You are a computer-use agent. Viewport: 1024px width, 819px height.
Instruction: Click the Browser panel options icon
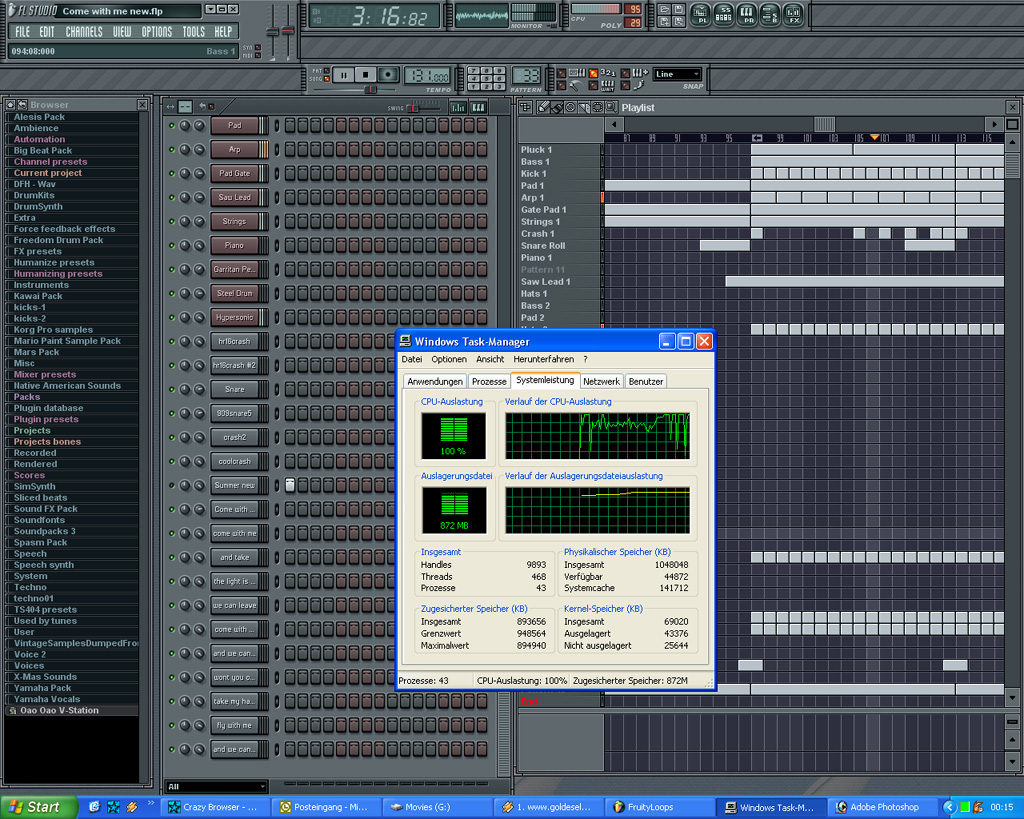(x=10, y=104)
